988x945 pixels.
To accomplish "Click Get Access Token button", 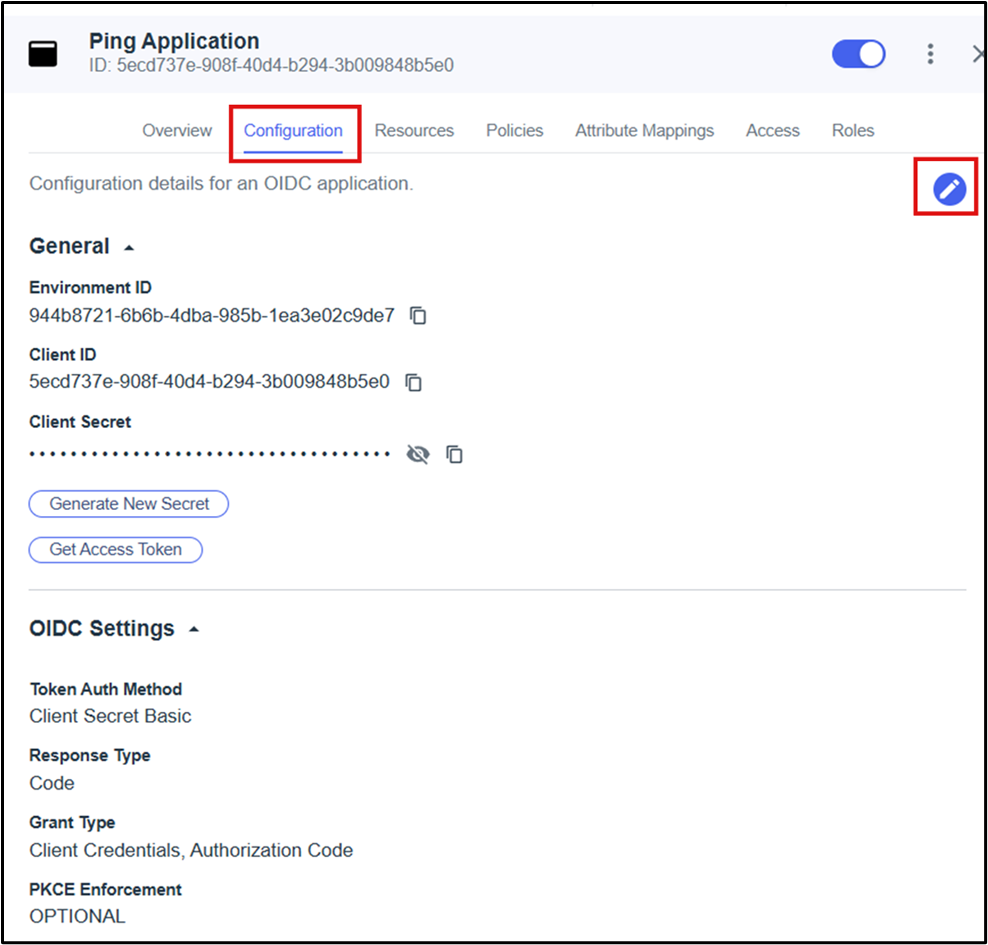I will coord(115,549).
